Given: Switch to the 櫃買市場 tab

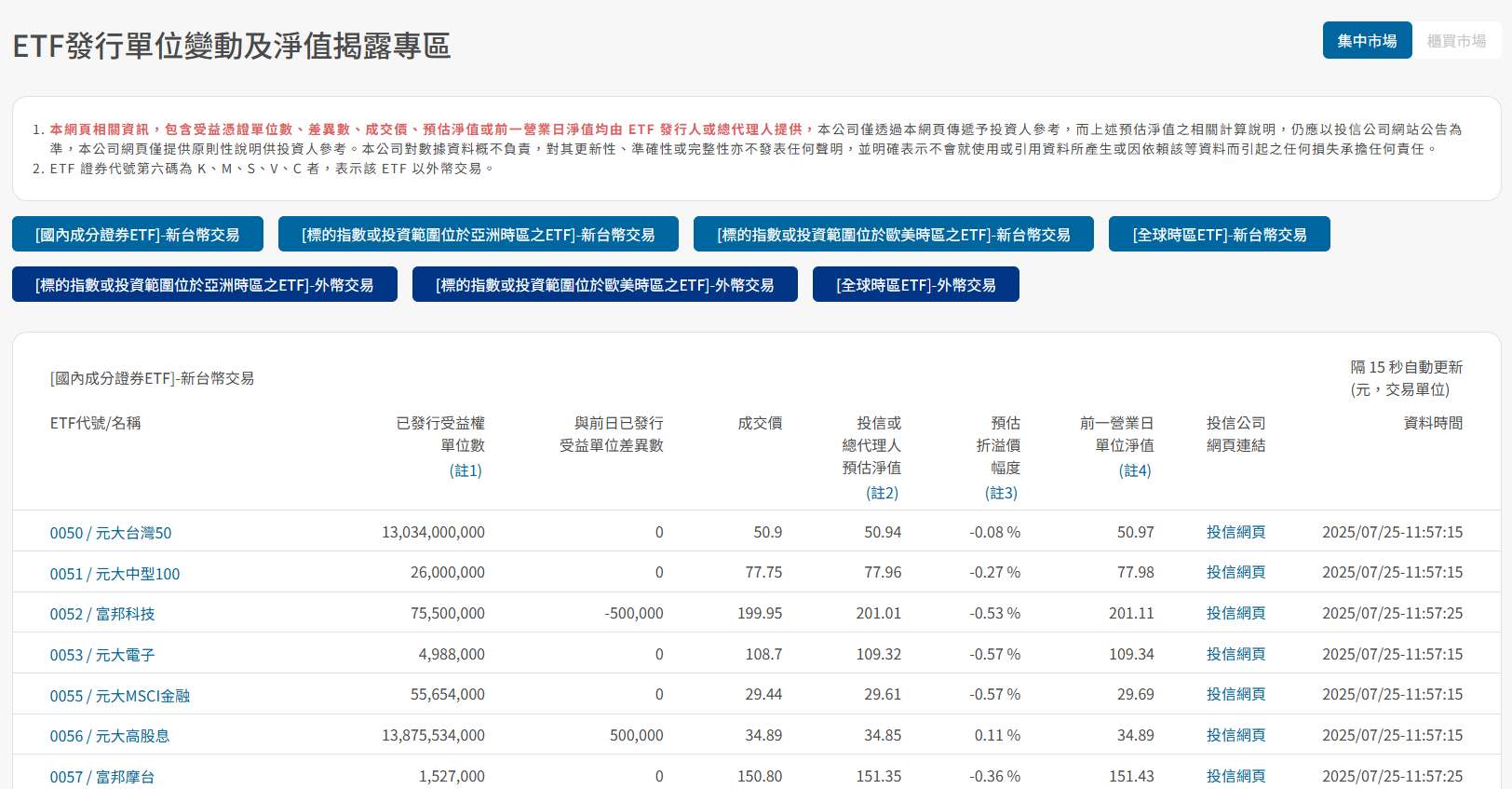Looking at the screenshot, I should (x=1456, y=40).
